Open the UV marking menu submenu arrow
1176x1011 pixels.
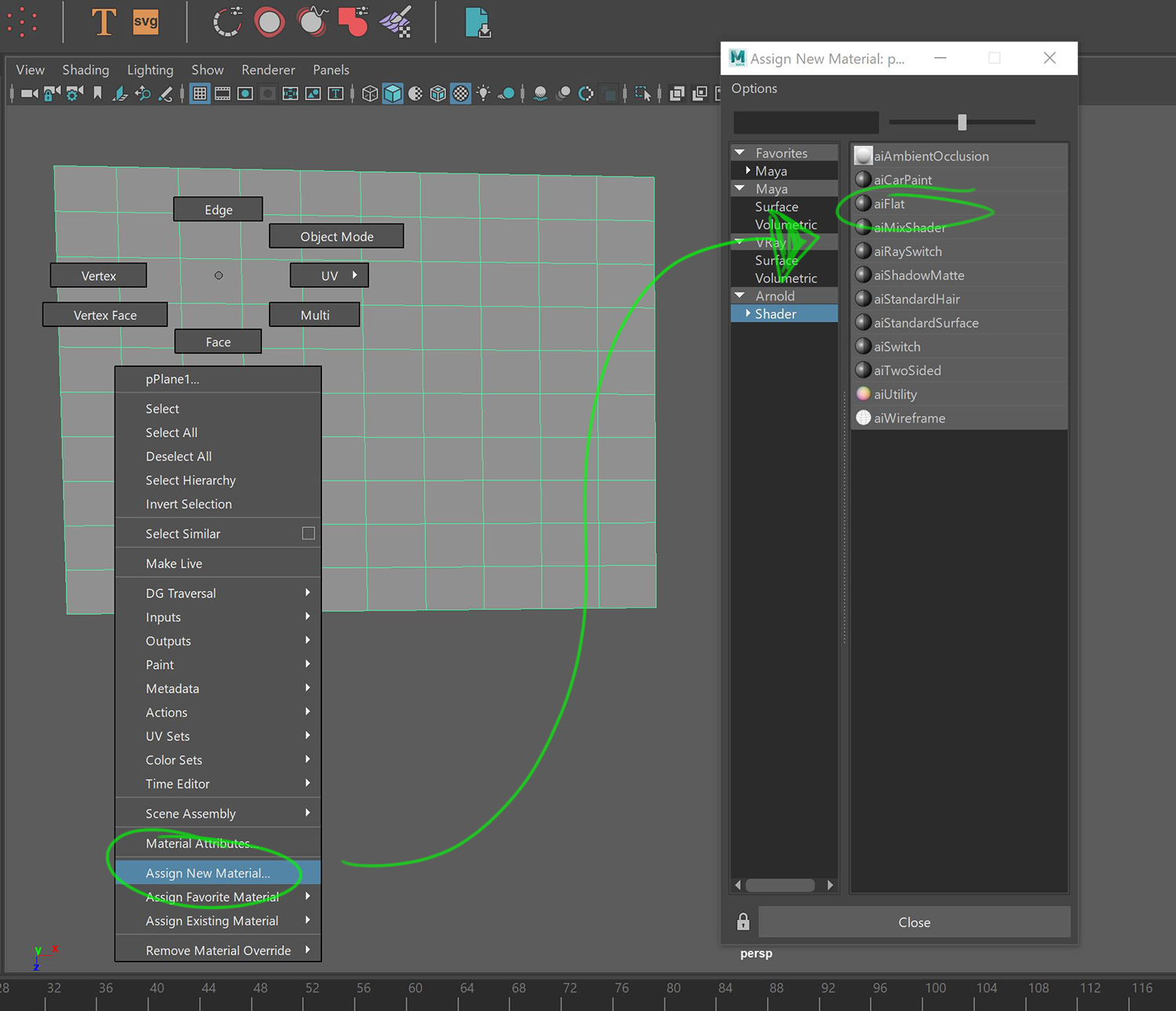tap(354, 275)
